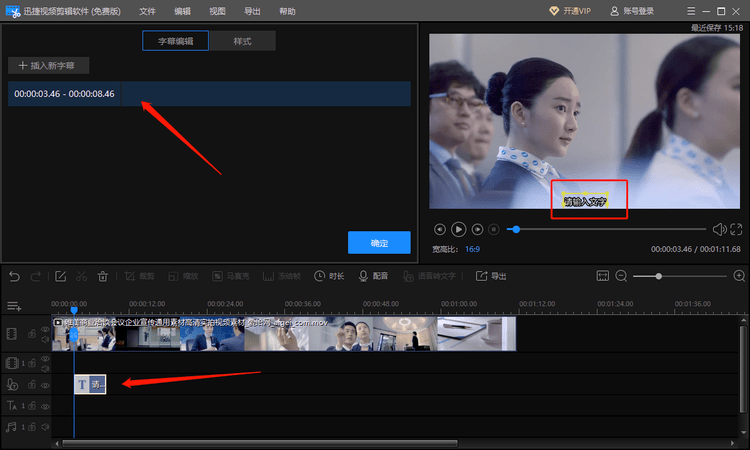
Task: Toggle eye visibility on overlay track 1
Action: point(45,359)
